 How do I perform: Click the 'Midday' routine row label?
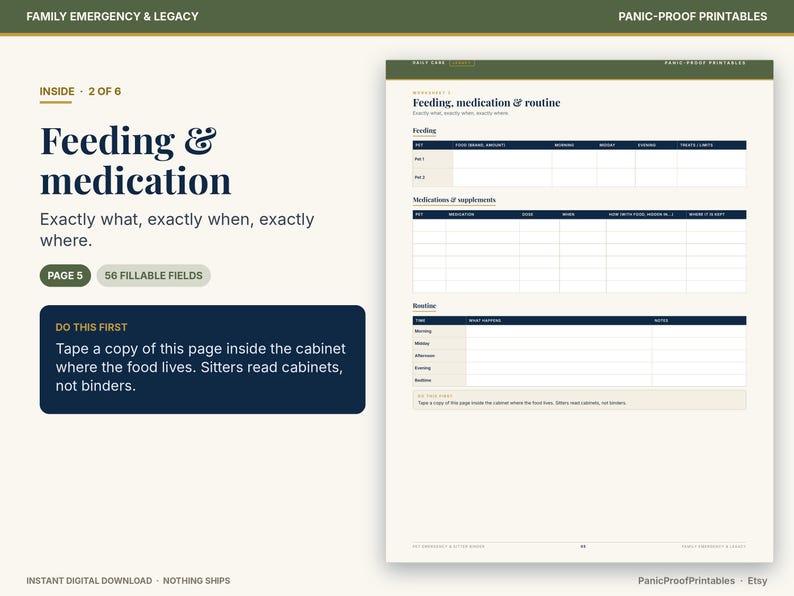click(422, 343)
